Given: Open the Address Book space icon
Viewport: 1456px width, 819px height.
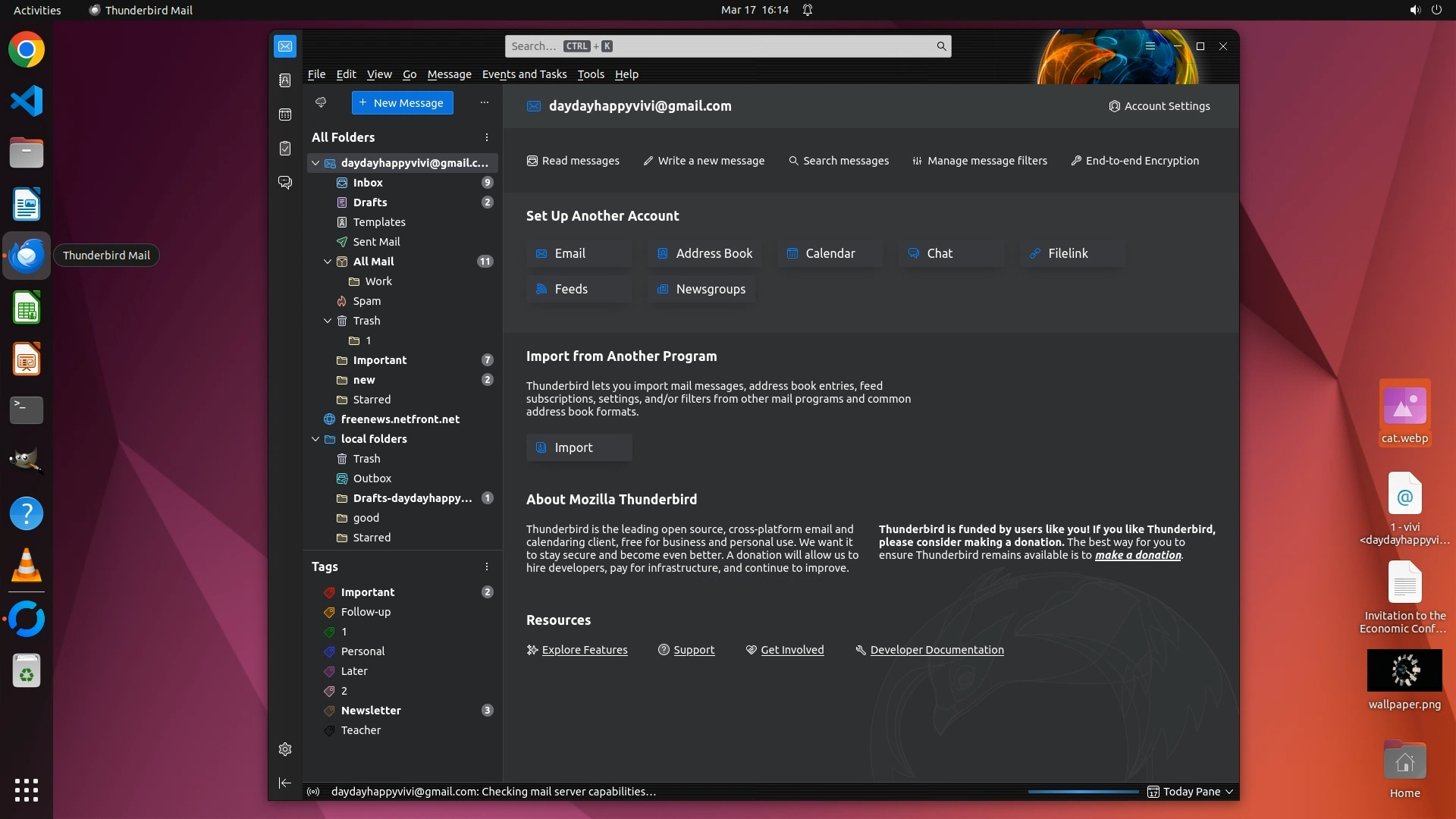Looking at the screenshot, I should (x=285, y=80).
